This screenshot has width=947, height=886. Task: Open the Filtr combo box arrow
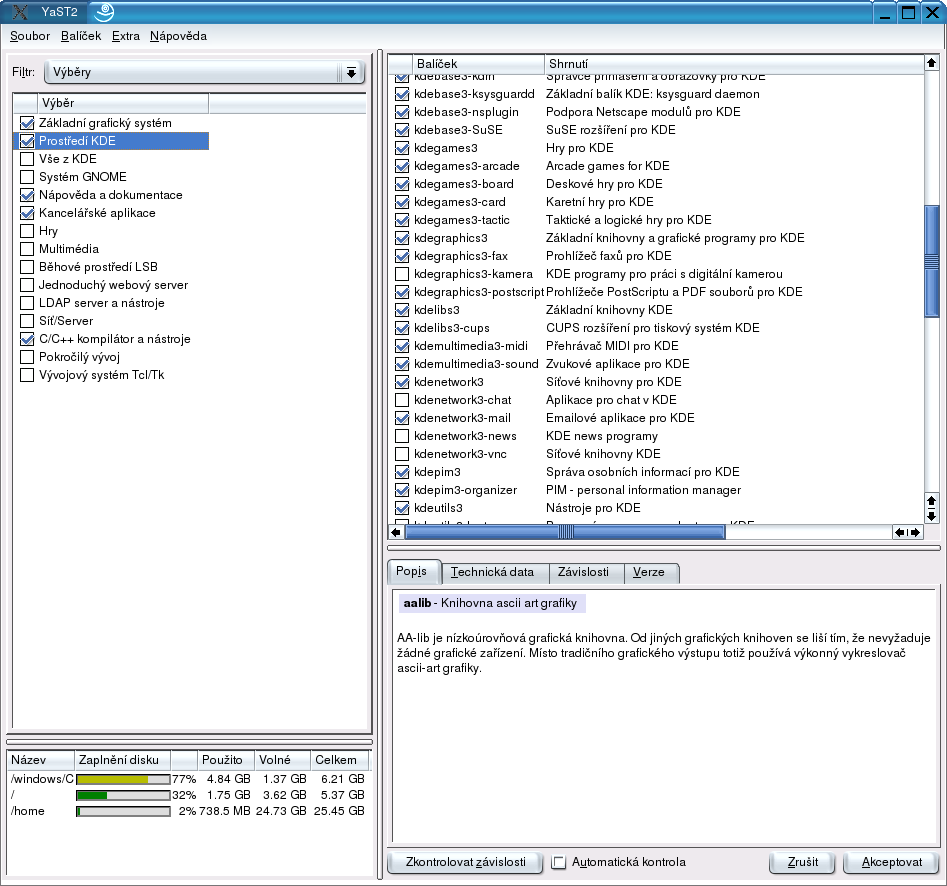tap(351, 72)
